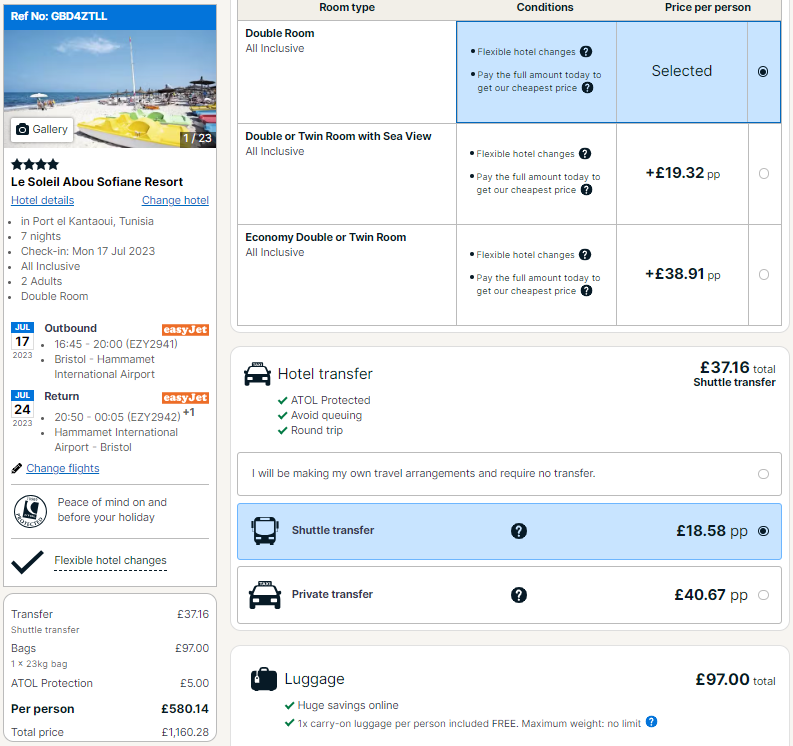The image size is (793, 746).
Task: Open help for Pay the full amount in the Double Room row
Action: [x=587, y=87]
